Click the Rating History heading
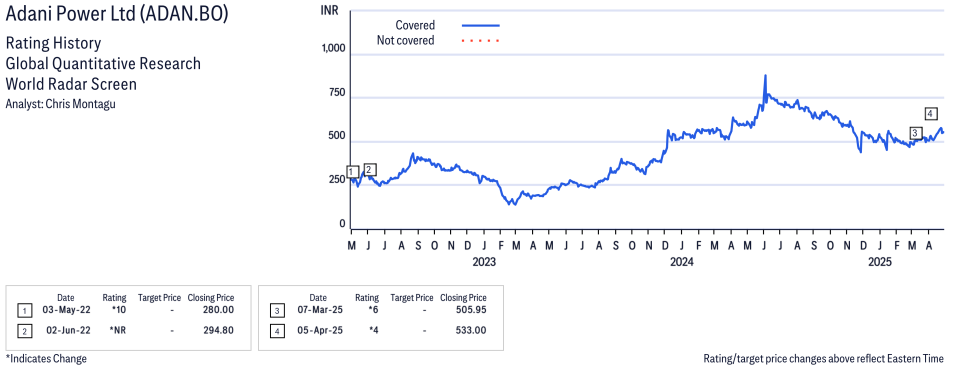Screen dimensions: 955x365 coord(53,43)
